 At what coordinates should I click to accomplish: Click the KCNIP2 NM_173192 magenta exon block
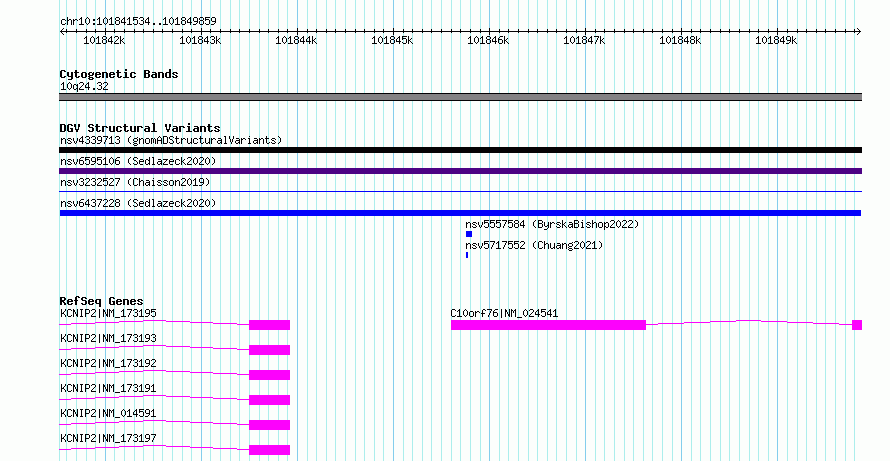coord(270,375)
